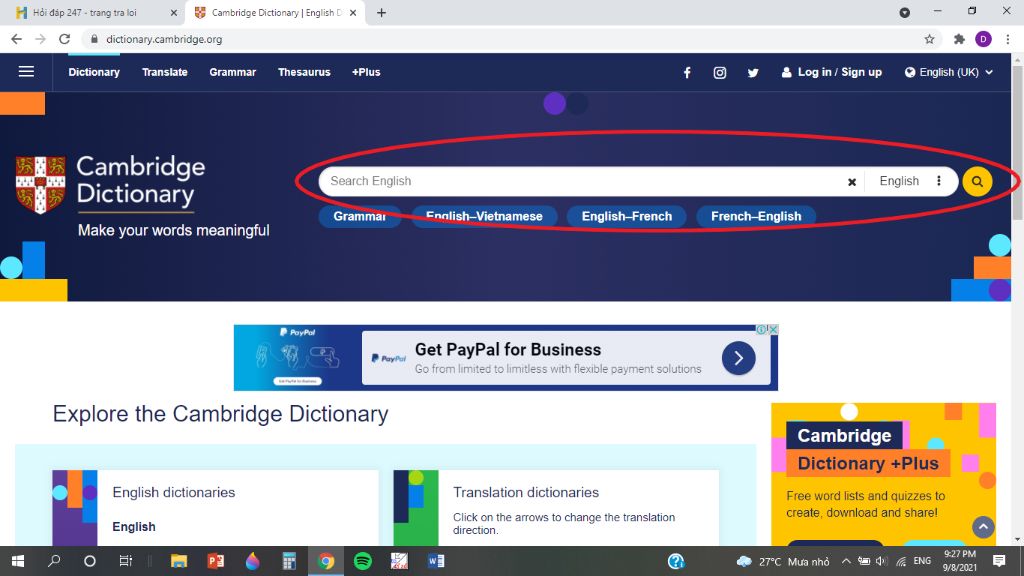Click the yellow search magnifier button
Screen dimensions: 1024x576
tap(977, 181)
